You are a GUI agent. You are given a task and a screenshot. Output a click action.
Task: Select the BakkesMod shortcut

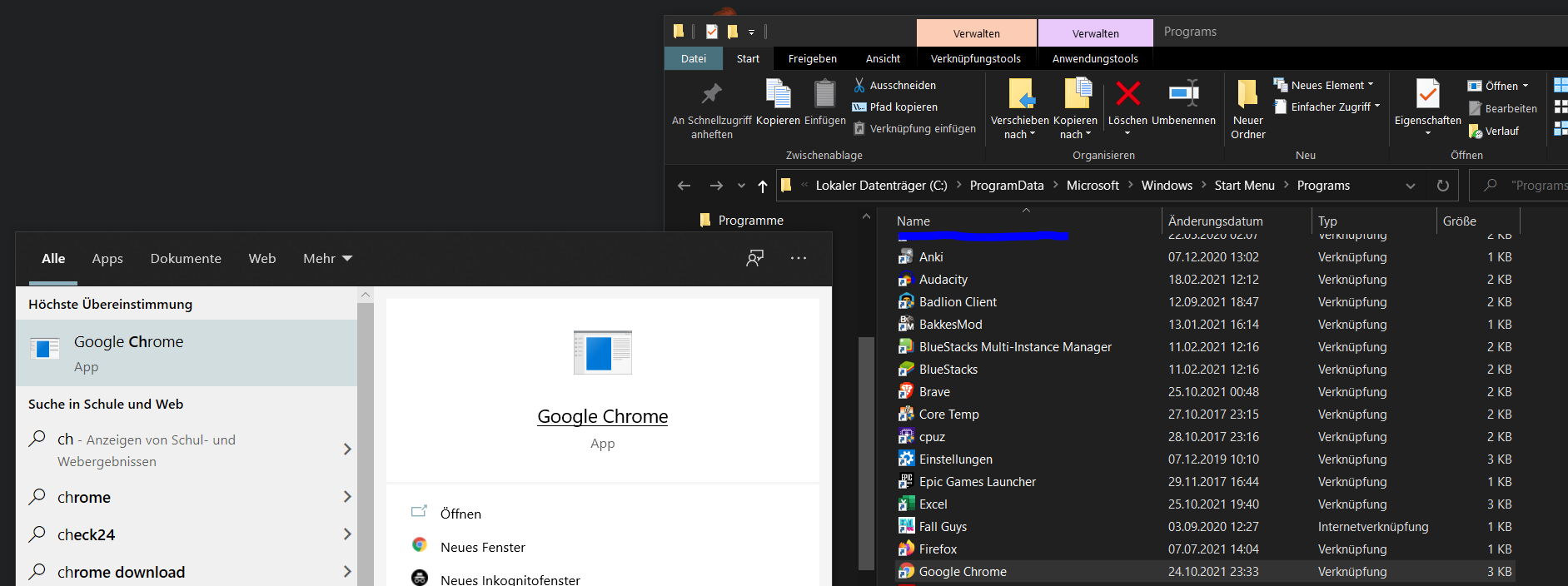[950, 324]
